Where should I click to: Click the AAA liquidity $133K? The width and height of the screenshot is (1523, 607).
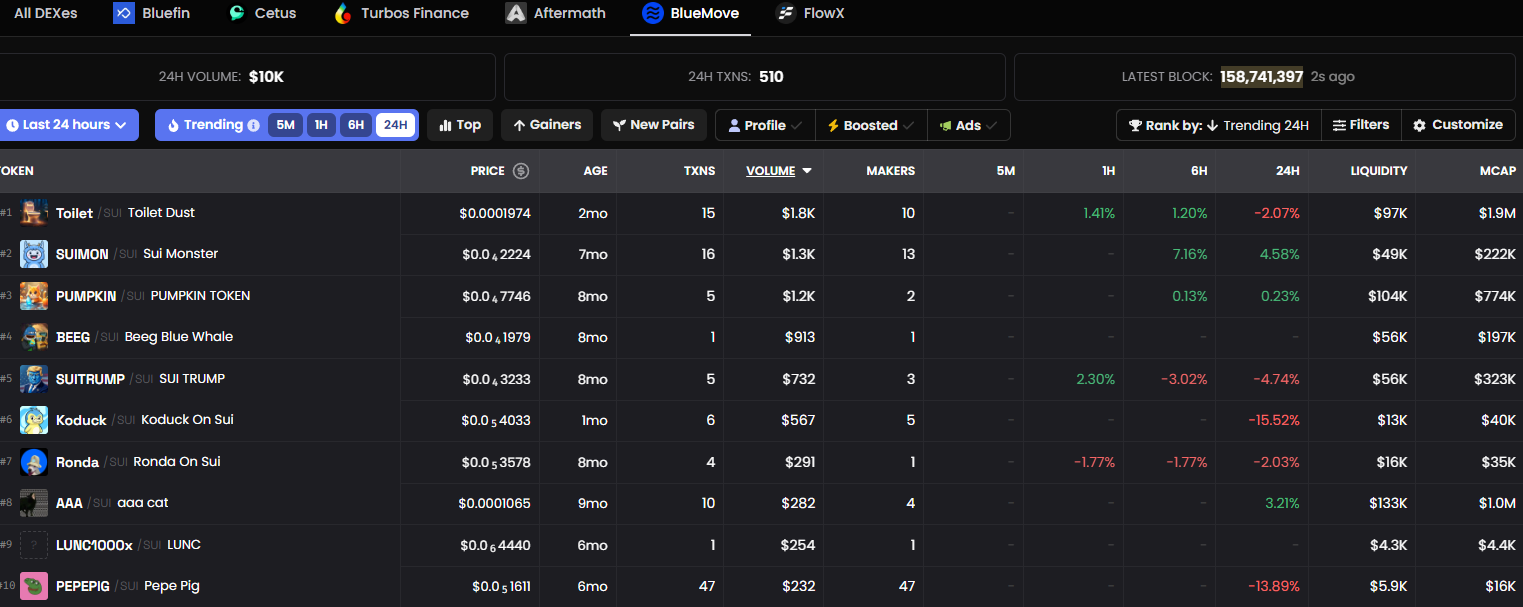pyautogui.click(x=1388, y=503)
